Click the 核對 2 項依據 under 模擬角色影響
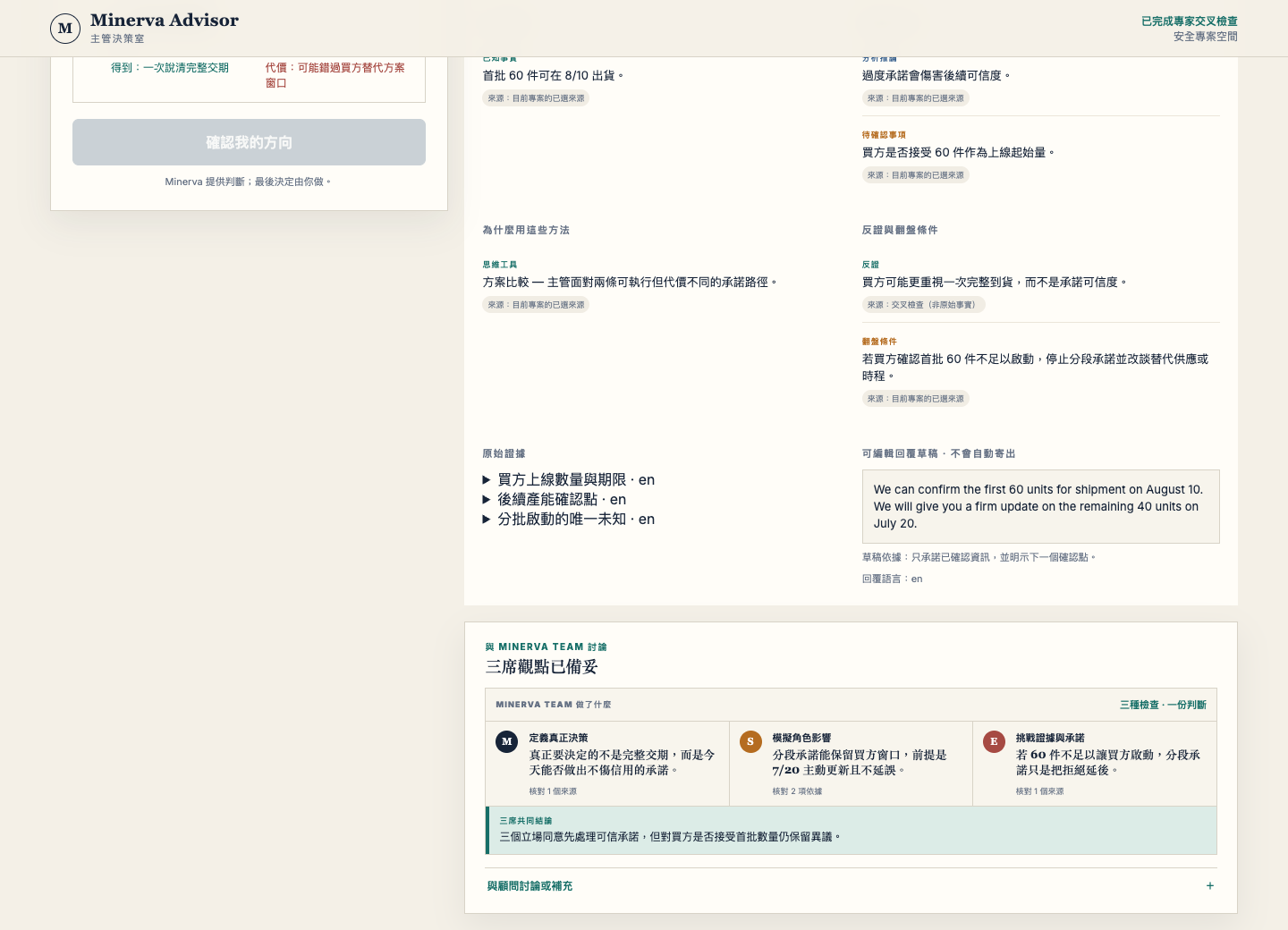 coord(797,791)
